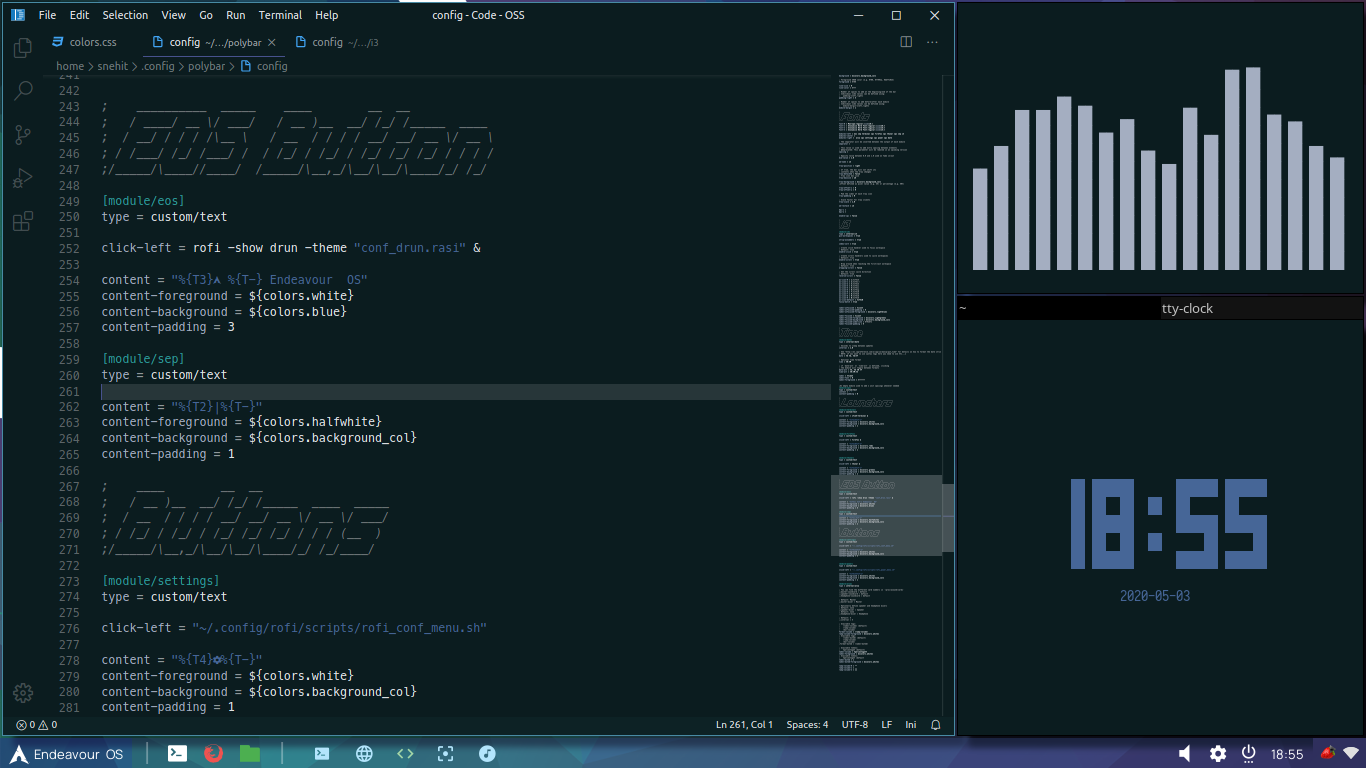Screen dimensions: 1366x768
Task: Click the snehit breadcrumb segment
Action: pos(113,66)
